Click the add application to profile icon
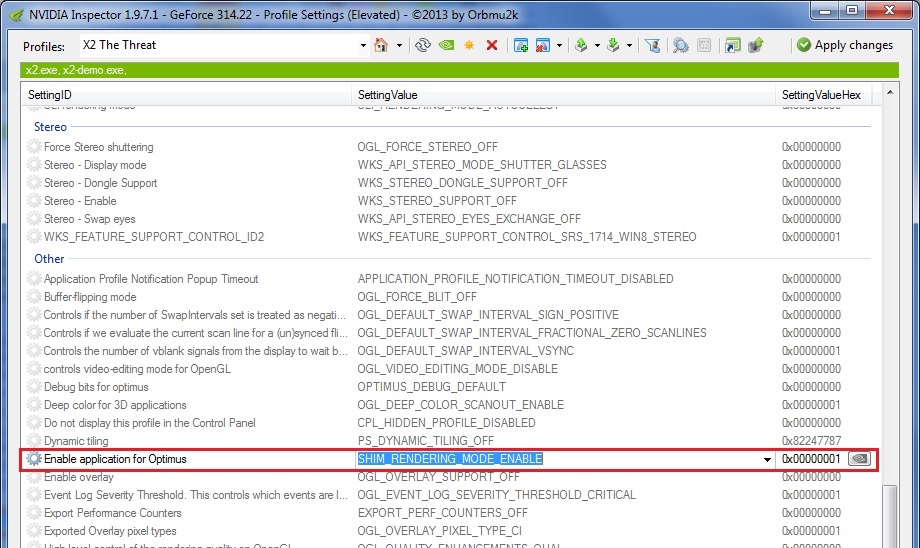The height and width of the screenshot is (548, 920). coord(520,45)
